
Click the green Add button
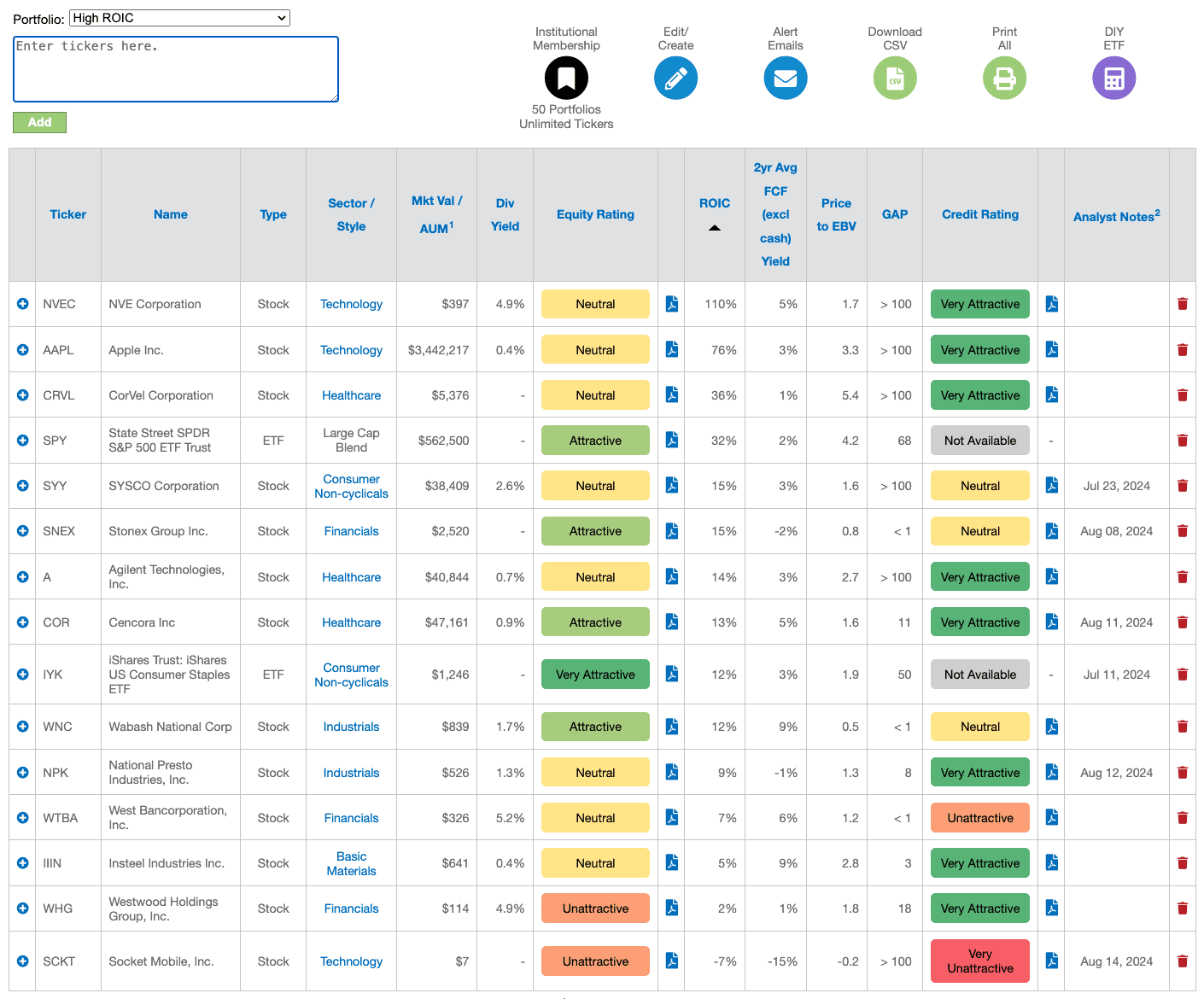click(x=39, y=122)
